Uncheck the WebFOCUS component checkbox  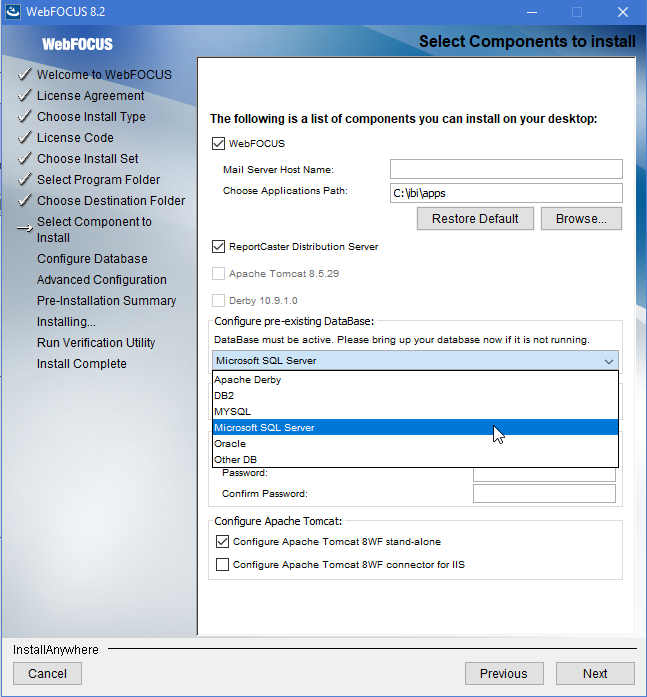click(218, 144)
